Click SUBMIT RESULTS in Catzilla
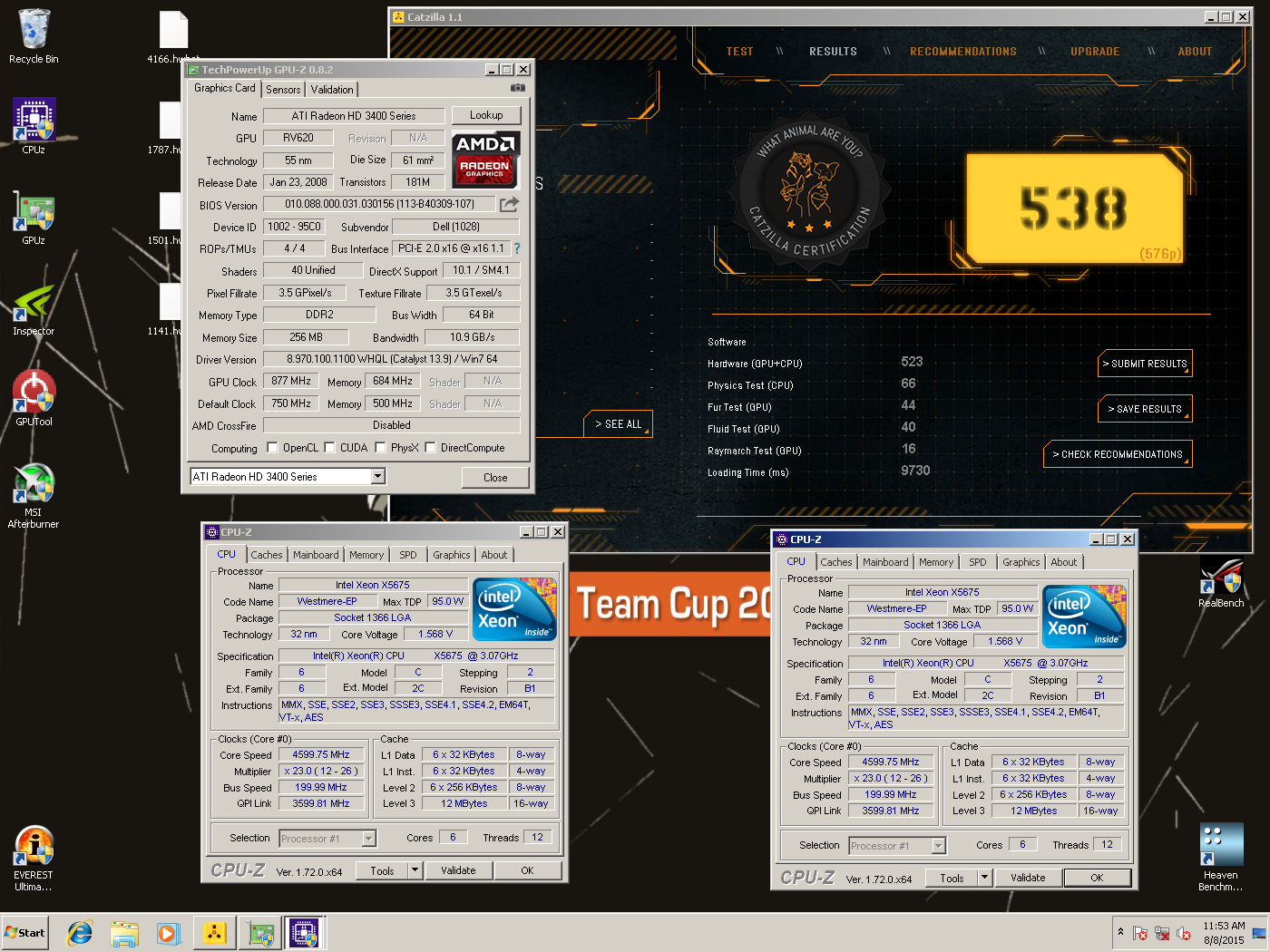 tap(1145, 364)
